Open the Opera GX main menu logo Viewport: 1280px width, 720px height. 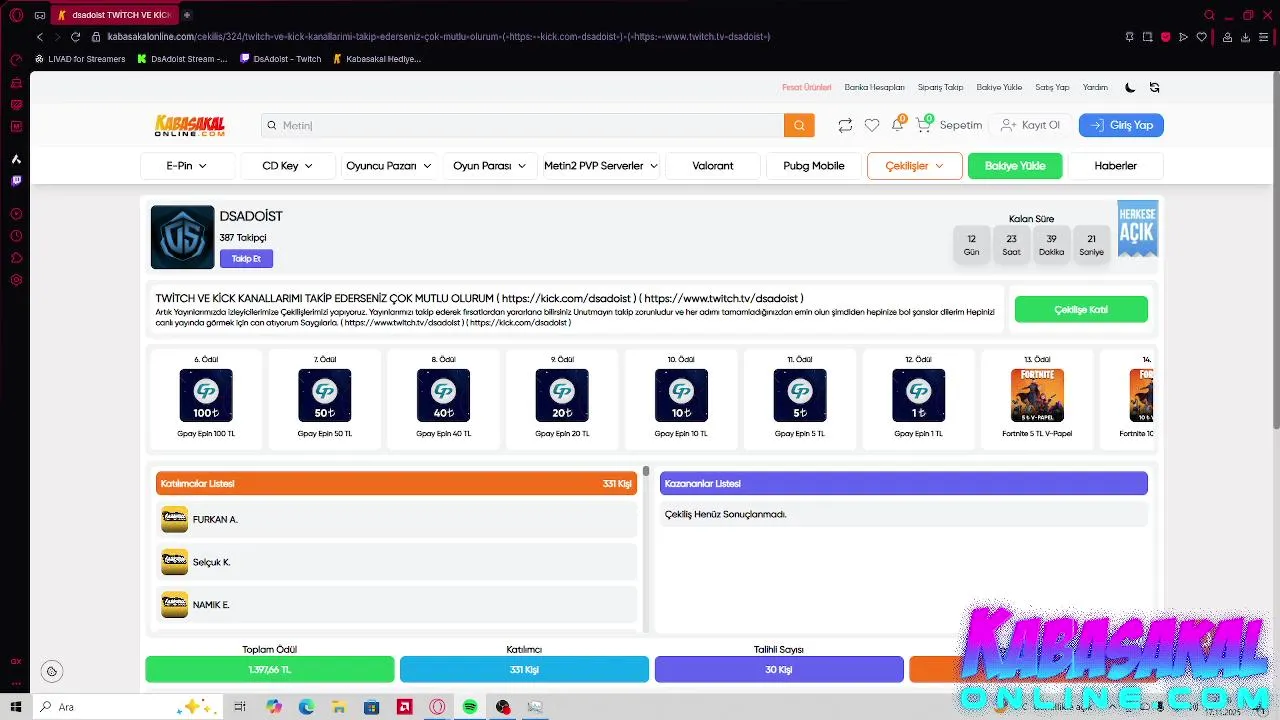click(16, 15)
